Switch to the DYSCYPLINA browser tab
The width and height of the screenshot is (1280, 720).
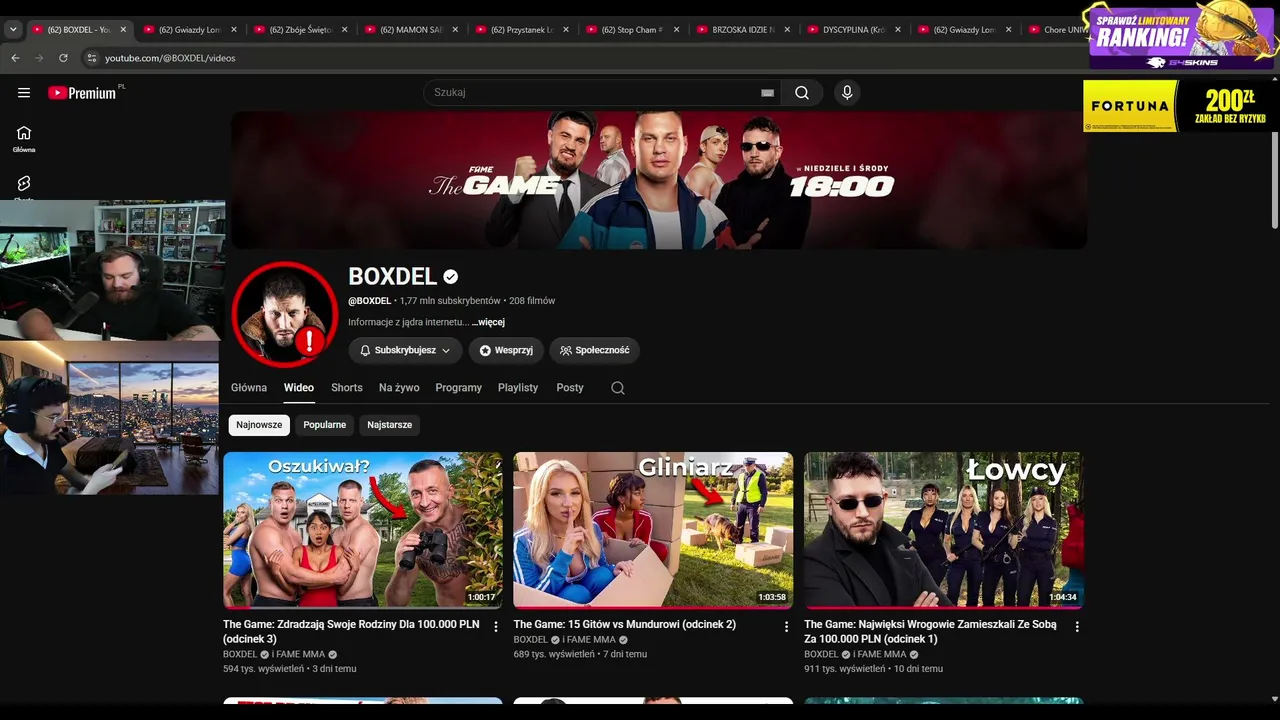click(853, 30)
